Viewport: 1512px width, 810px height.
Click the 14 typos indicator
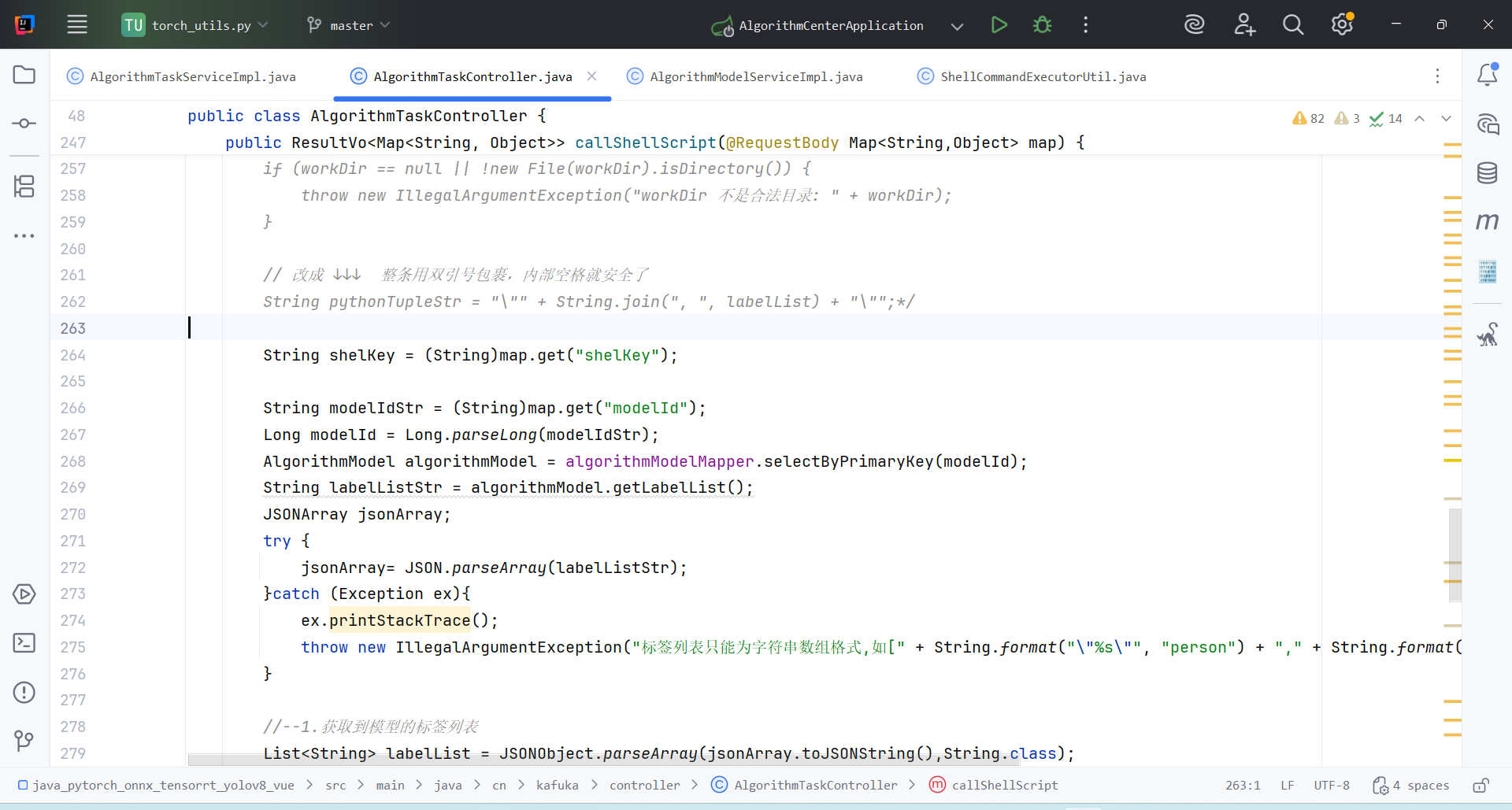tap(1386, 118)
